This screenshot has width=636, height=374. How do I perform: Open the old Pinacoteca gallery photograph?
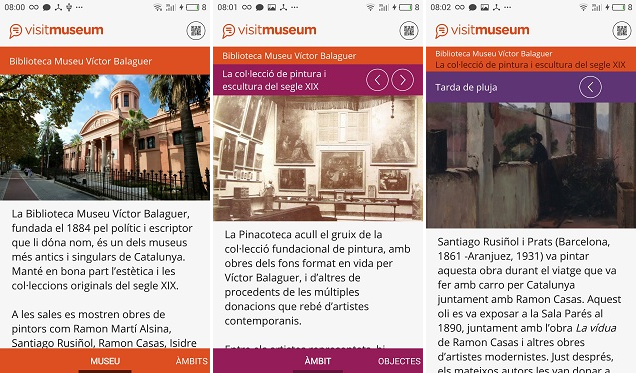tap(318, 158)
